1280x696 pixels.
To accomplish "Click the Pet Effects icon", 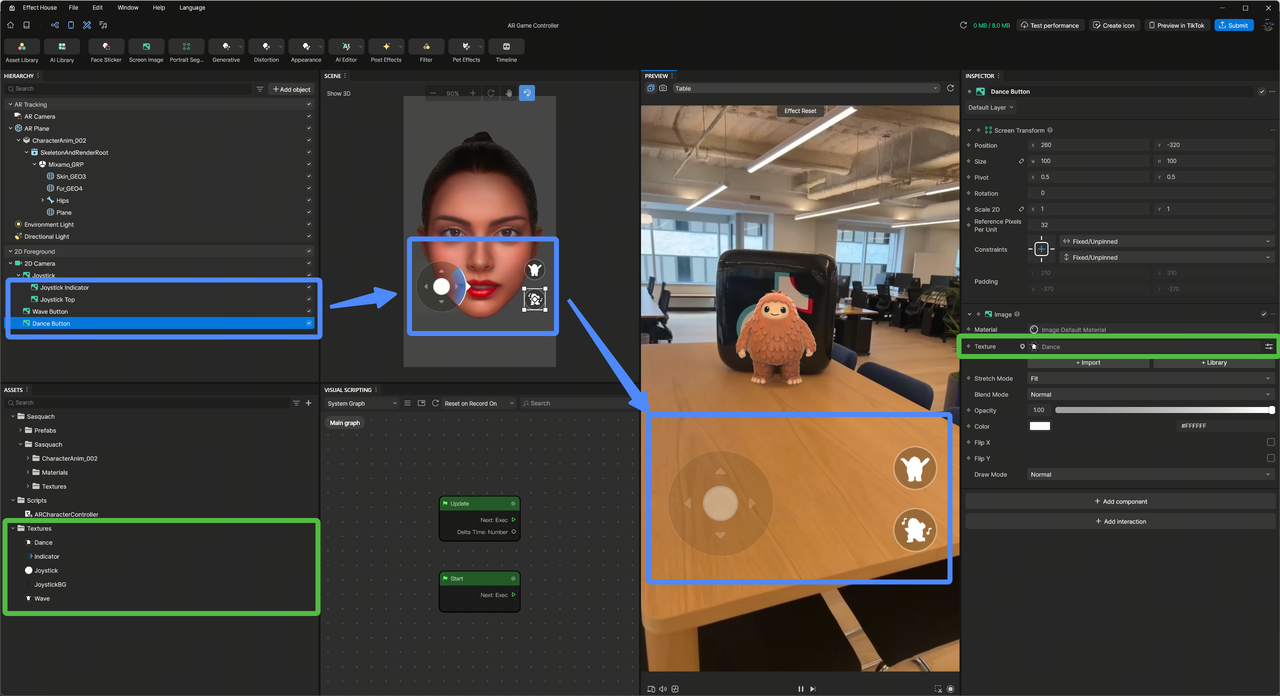I will [x=466, y=47].
